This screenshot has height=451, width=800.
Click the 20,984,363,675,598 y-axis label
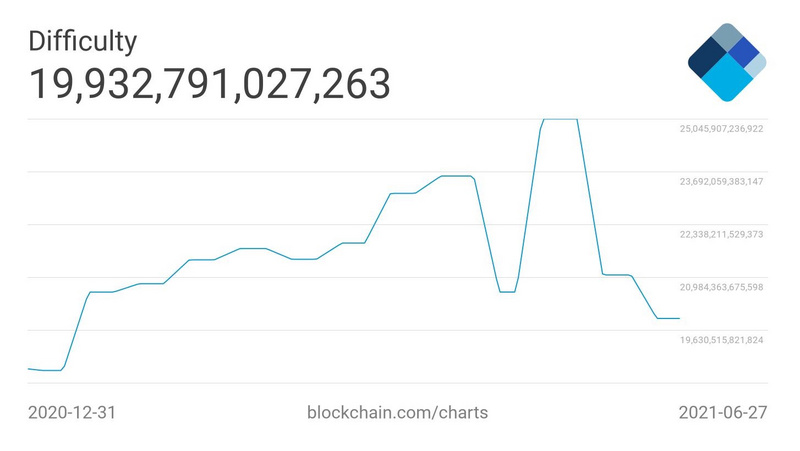pyautogui.click(x=722, y=287)
